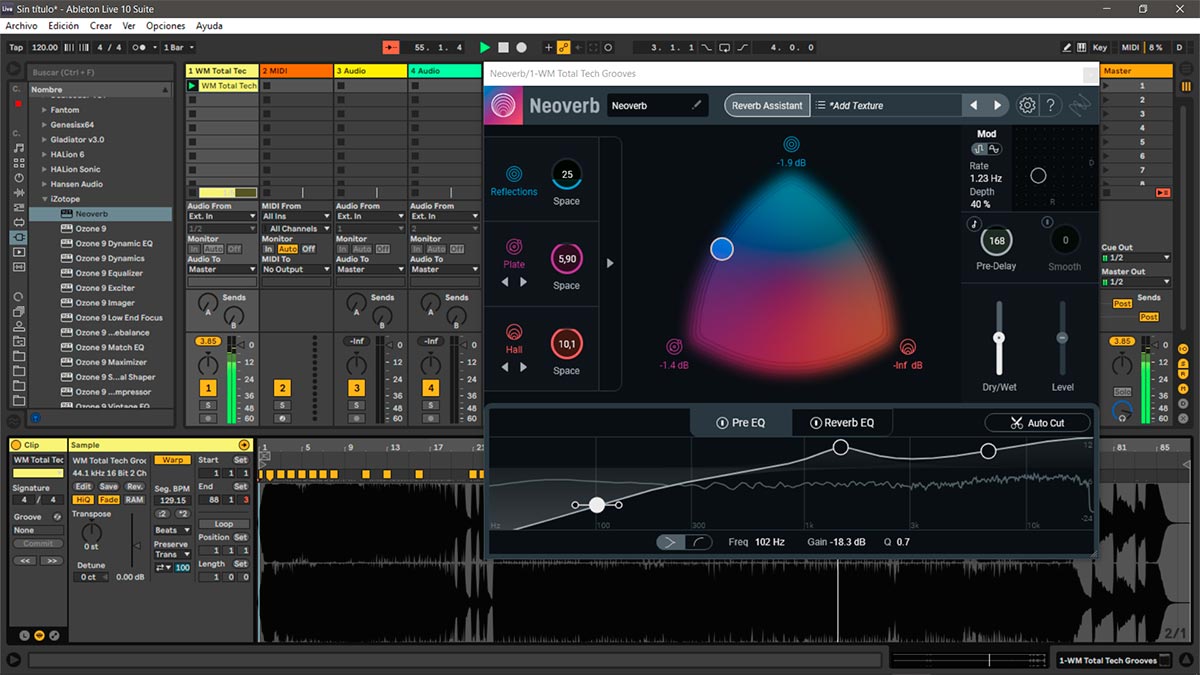This screenshot has height=675, width=1200.
Task: Select Ozone 9 Equalizer in browser
Action: [109, 273]
